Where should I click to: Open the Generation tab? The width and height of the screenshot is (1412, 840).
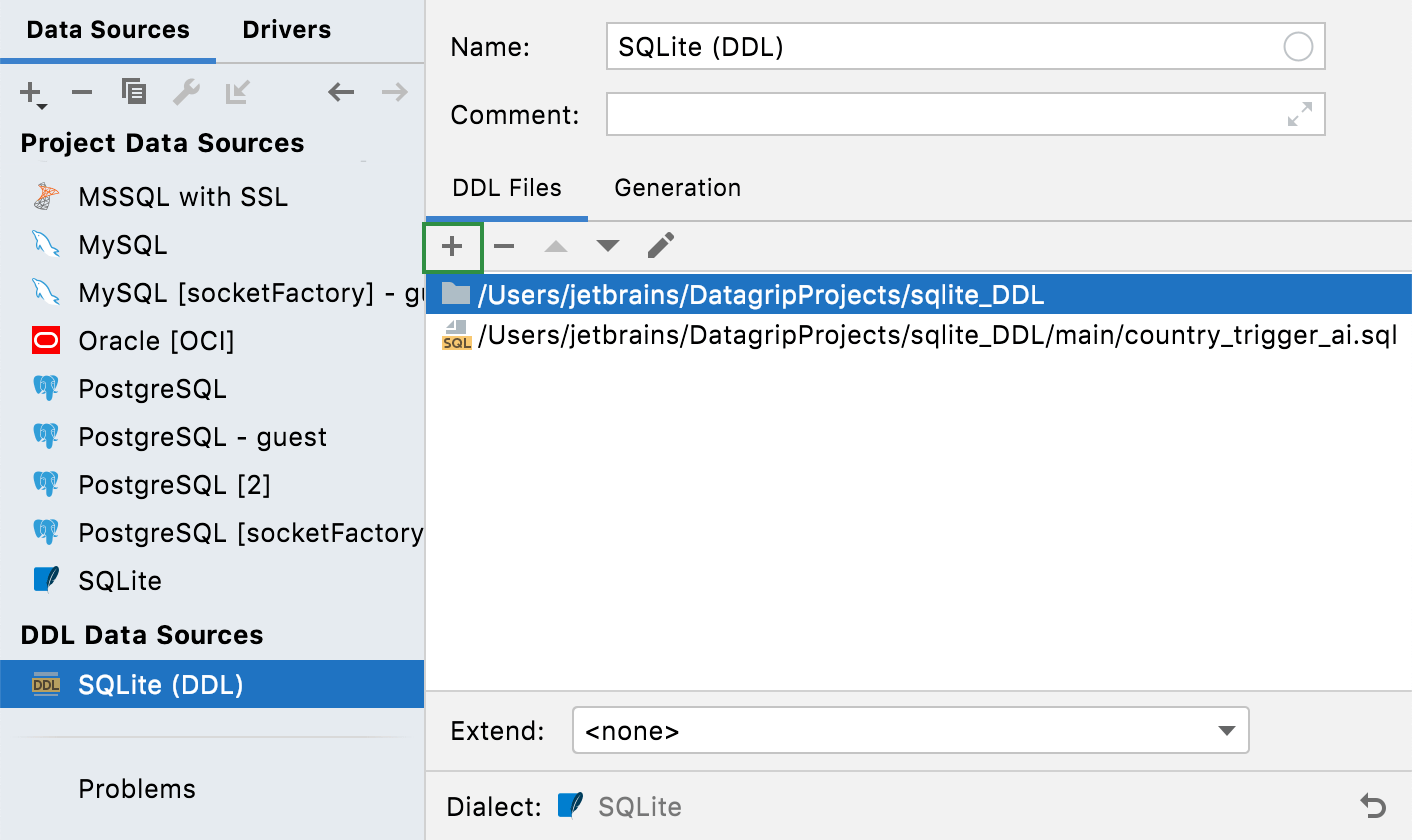(x=677, y=188)
